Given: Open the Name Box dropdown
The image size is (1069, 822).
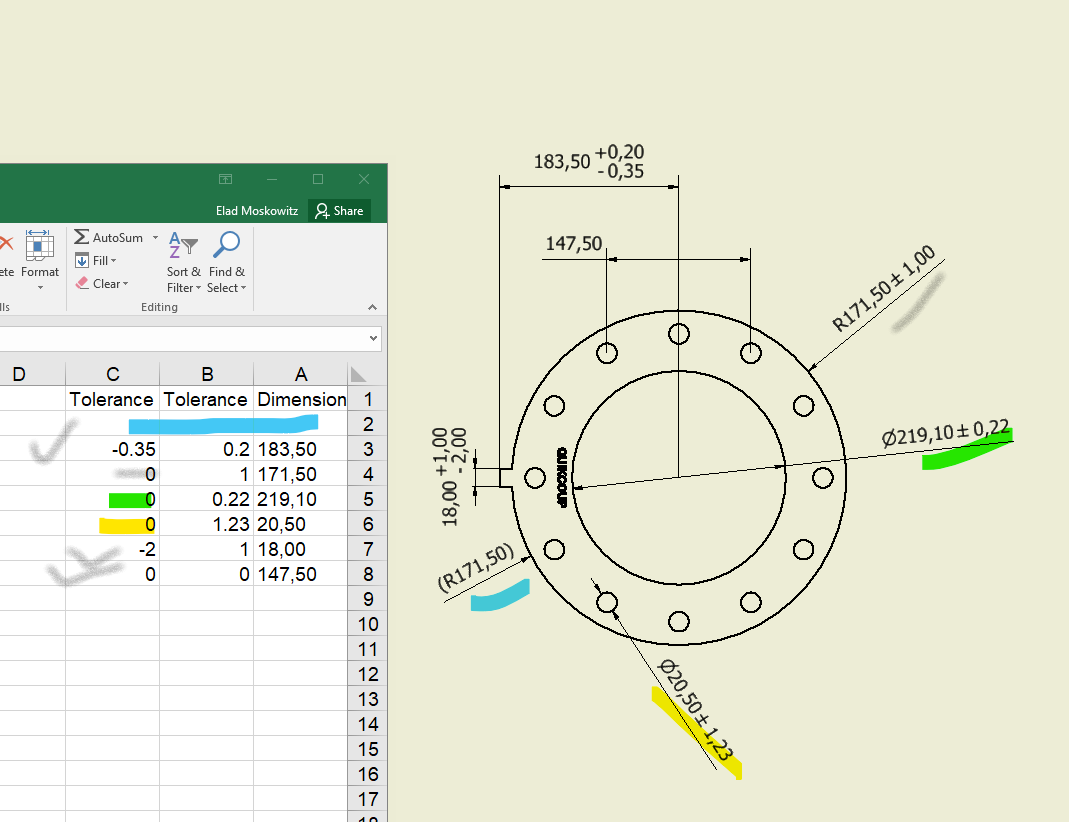Looking at the screenshot, I should [374, 339].
